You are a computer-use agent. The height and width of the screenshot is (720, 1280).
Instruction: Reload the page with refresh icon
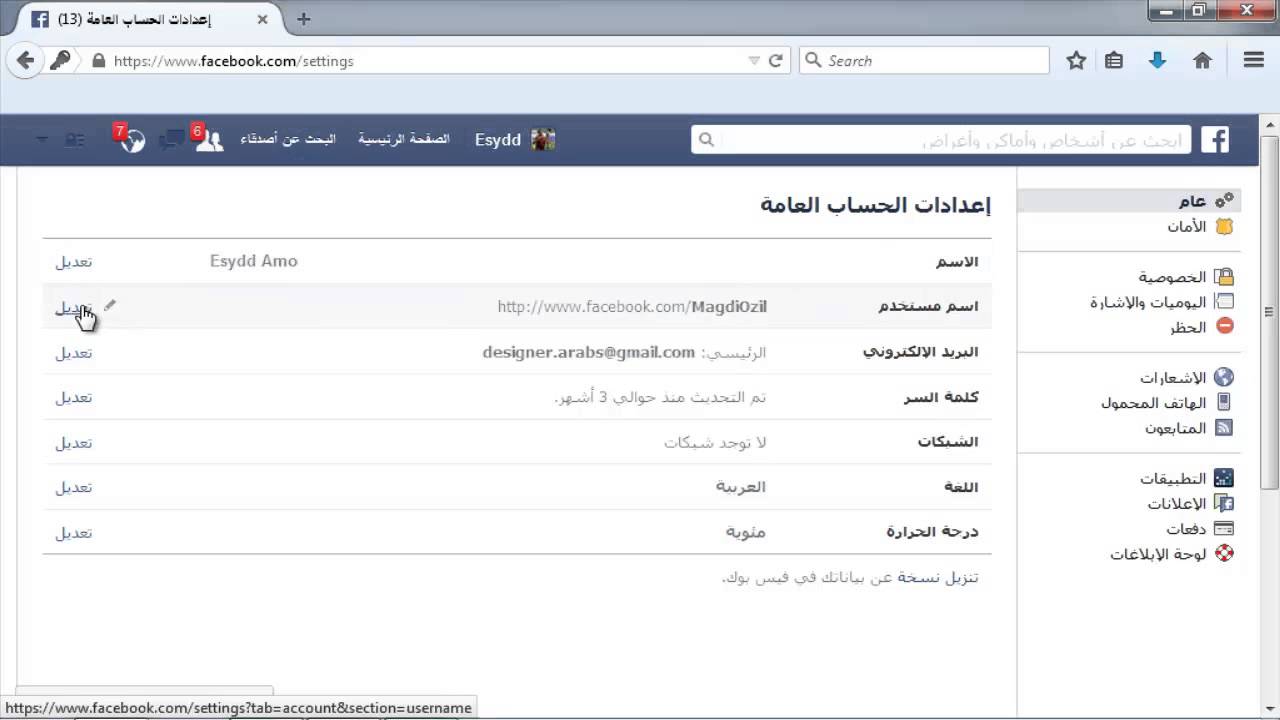(x=775, y=61)
